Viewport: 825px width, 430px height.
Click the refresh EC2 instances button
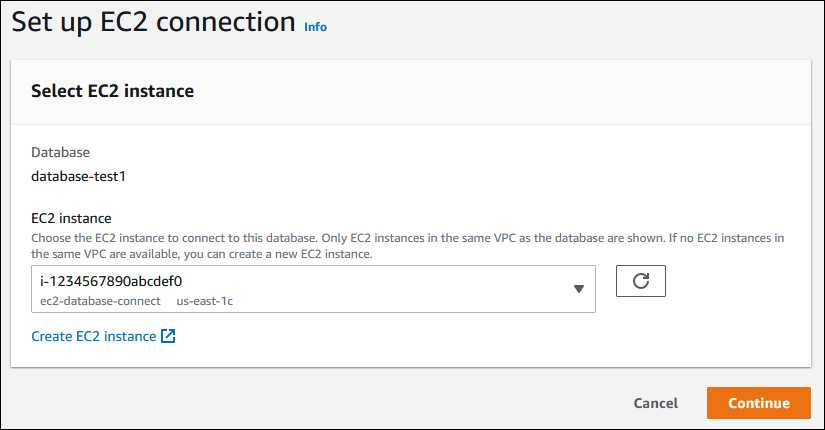coord(641,281)
